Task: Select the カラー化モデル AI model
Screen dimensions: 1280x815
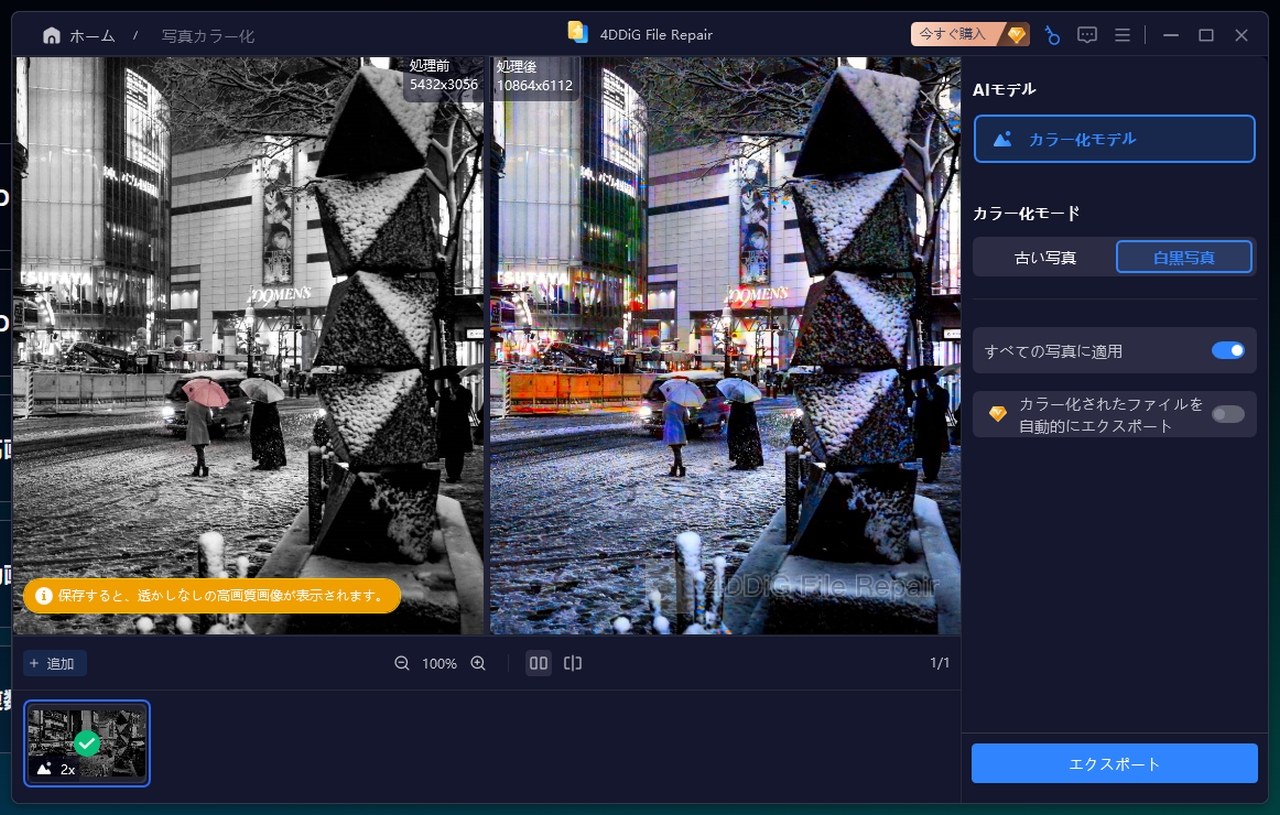Action: (x=1114, y=139)
